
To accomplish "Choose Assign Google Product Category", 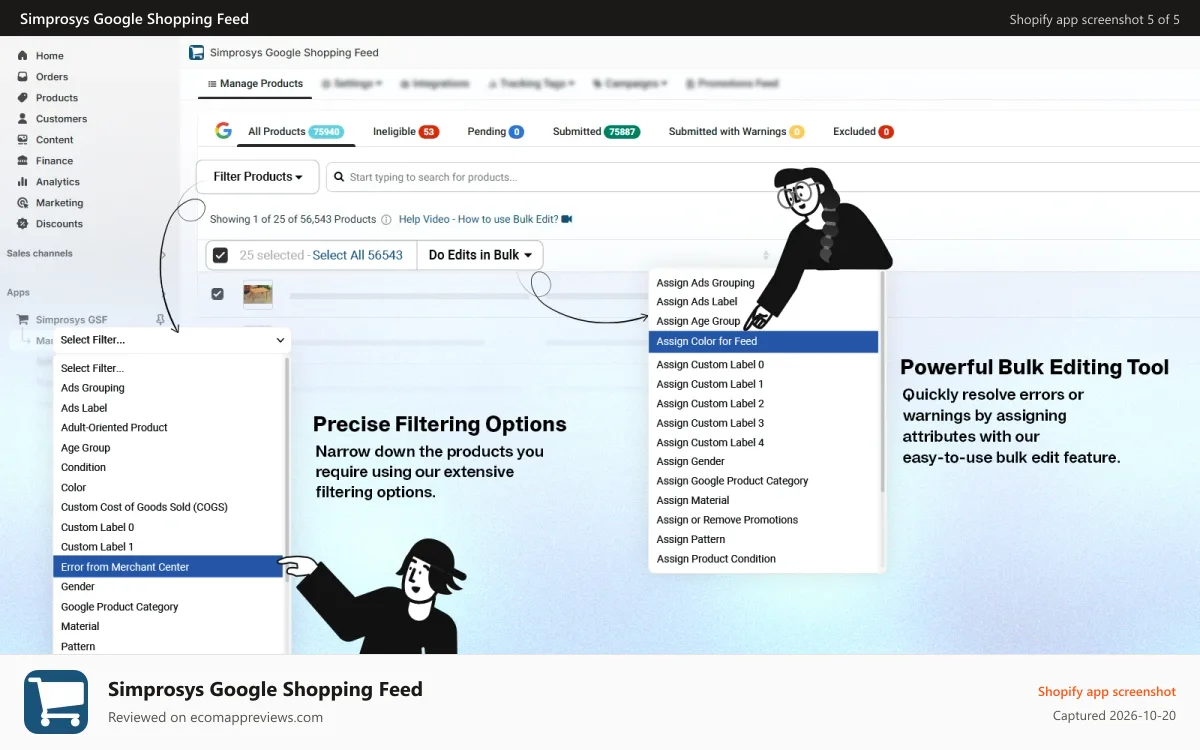I will [x=732, y=481].
